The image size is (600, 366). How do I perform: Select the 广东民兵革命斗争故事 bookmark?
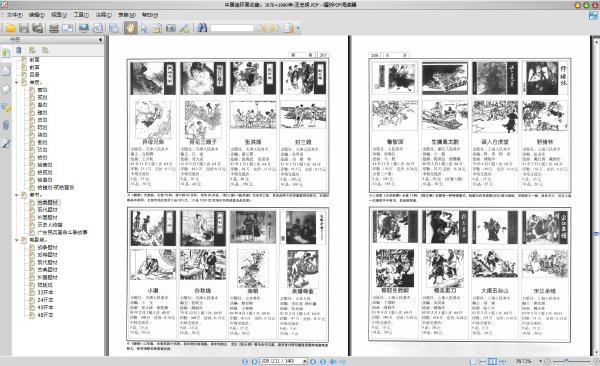click(62, 232)
